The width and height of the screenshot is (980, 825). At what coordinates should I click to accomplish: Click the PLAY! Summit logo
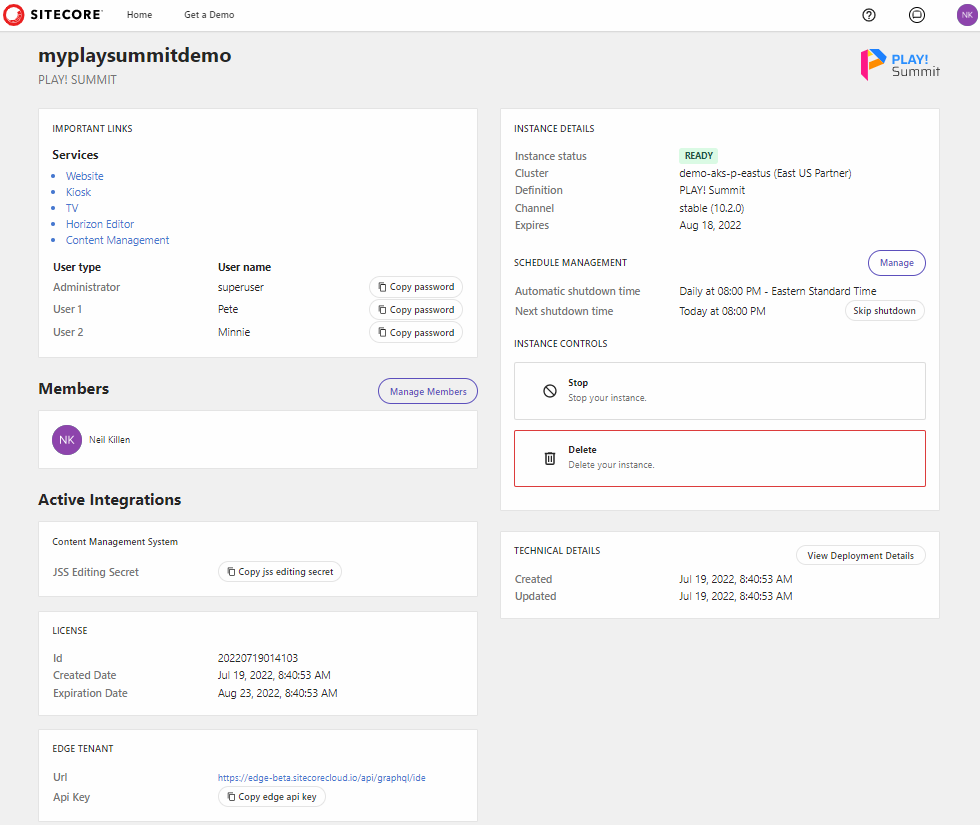898,63
